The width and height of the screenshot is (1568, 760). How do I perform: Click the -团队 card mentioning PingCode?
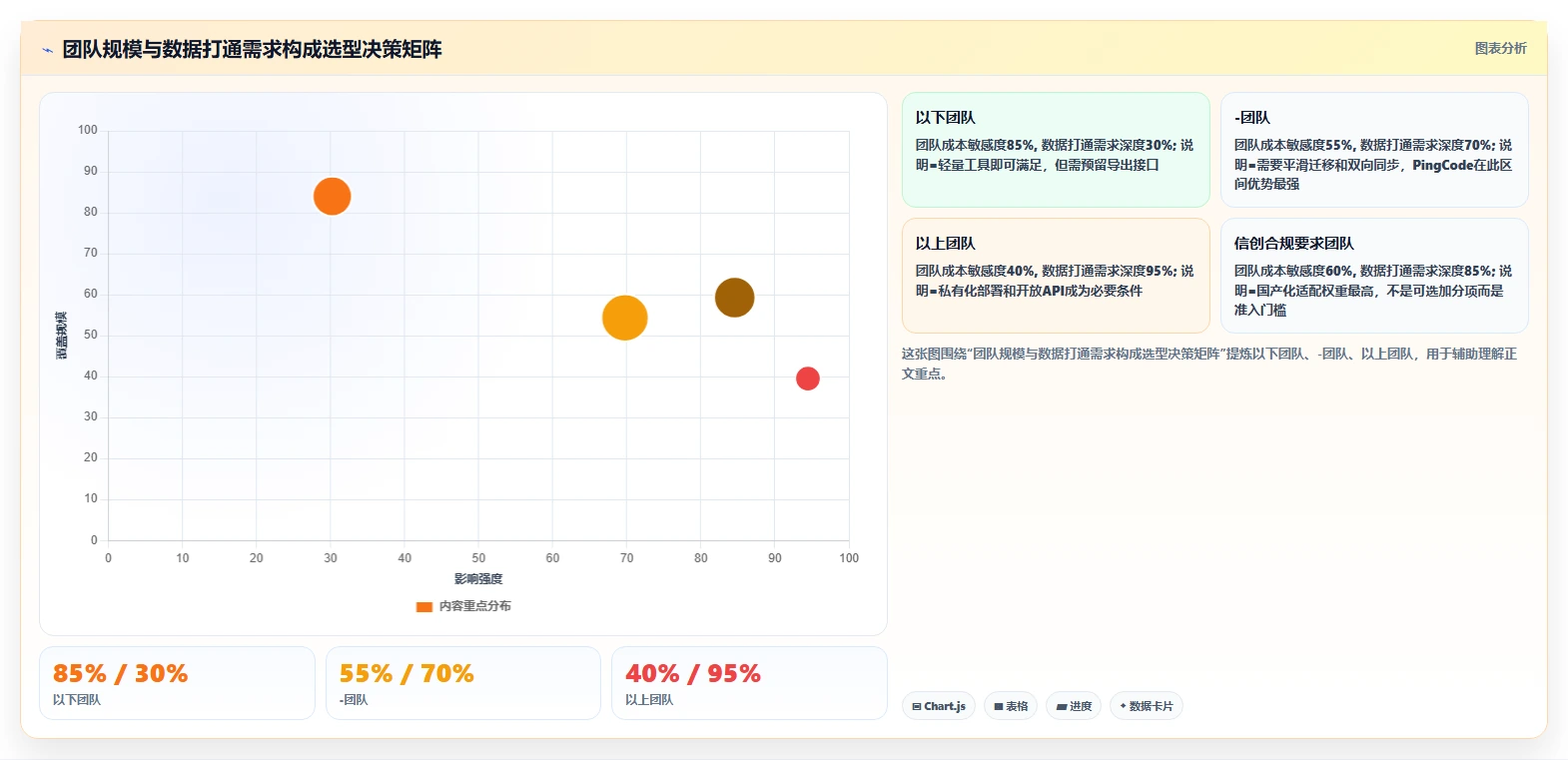tap(1374, 150)
